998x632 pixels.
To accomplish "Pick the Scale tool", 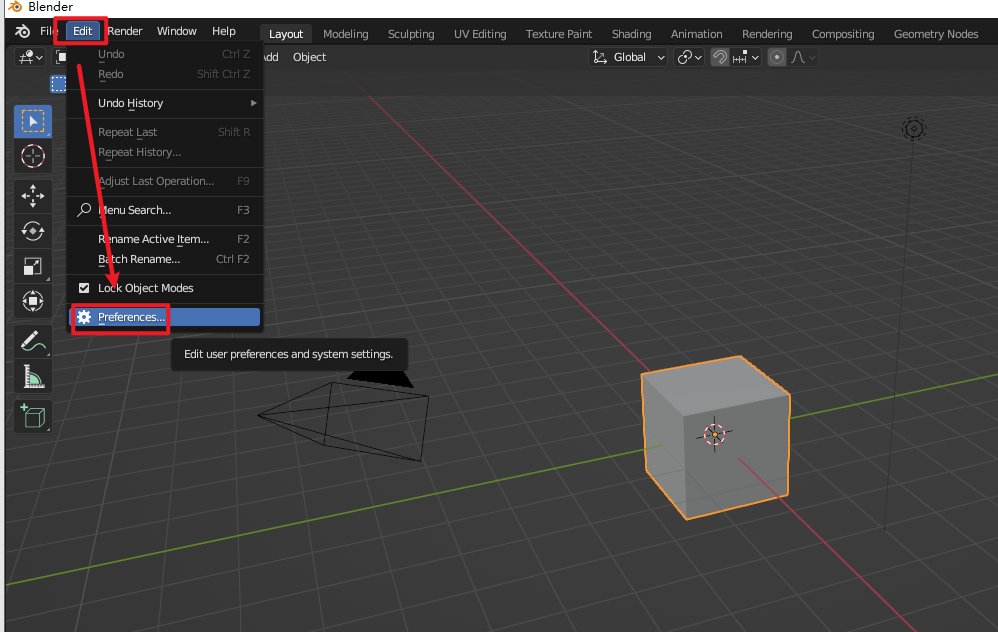I will tap(33, 266).
